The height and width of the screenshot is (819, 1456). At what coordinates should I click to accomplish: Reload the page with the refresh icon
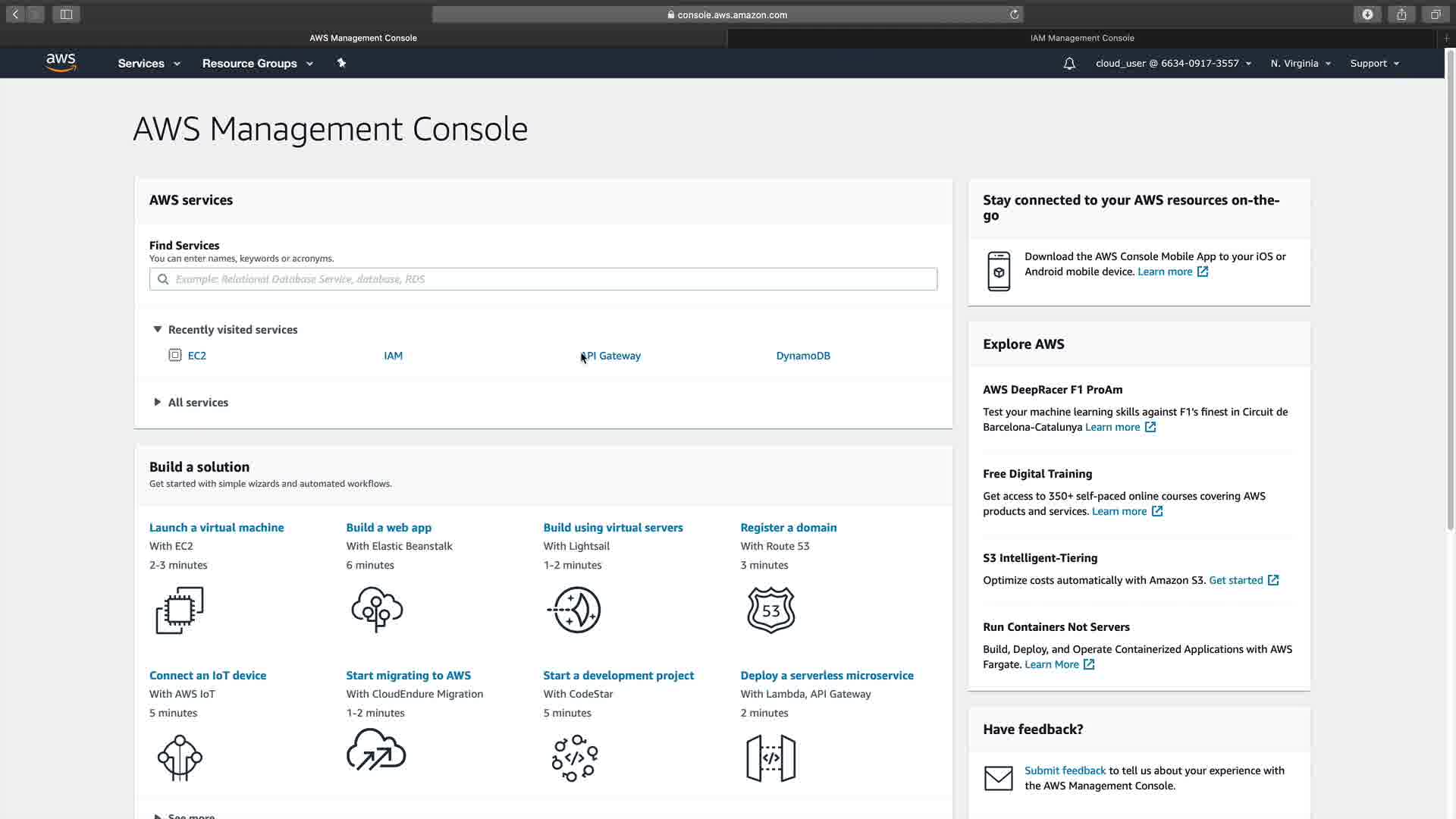click(x=1014, y=14)
